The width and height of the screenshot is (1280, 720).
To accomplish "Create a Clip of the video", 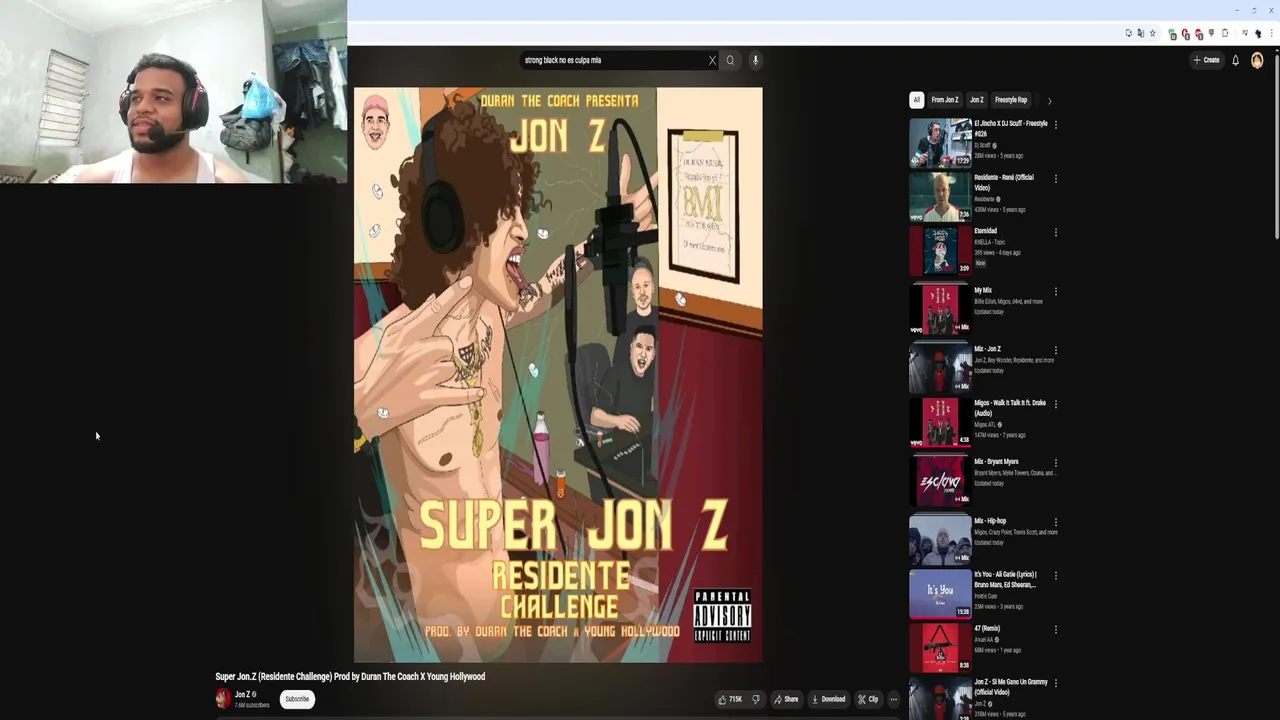I will 868,699.
